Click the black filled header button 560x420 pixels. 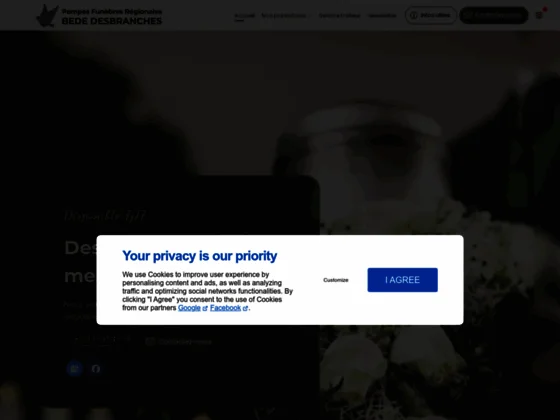pyautogui.click(x=494, y=15)
